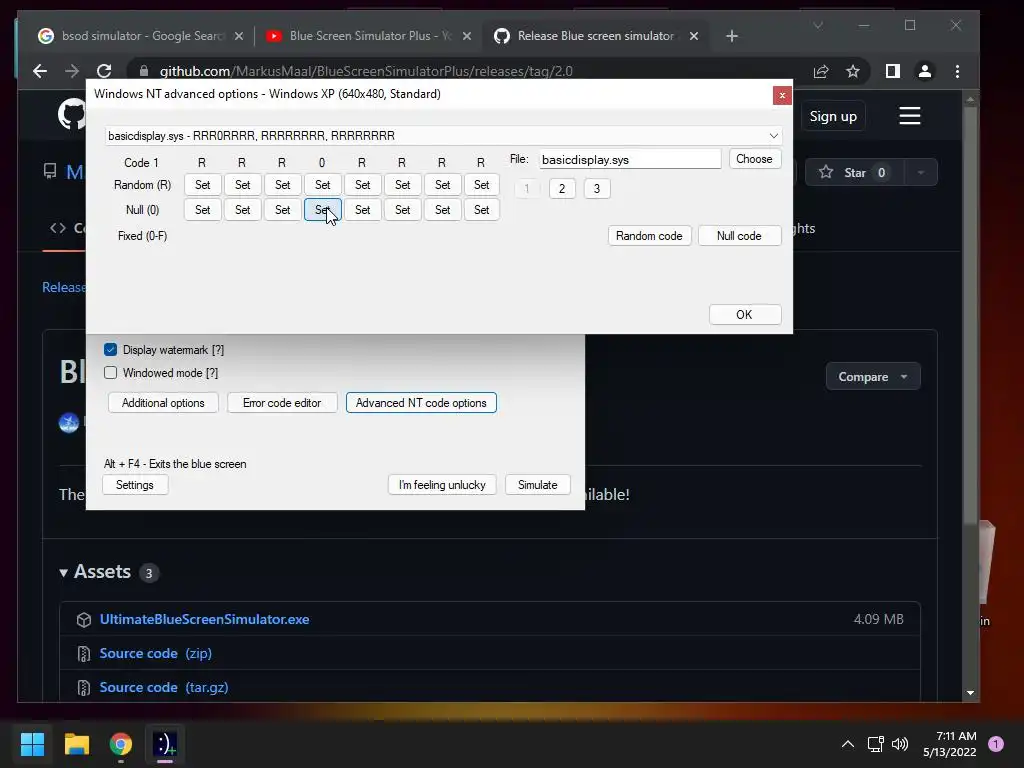The height and width of the screenshot is (768, 1024).
Task: Start the blue screen with Simulate
Action: point(537,485)
